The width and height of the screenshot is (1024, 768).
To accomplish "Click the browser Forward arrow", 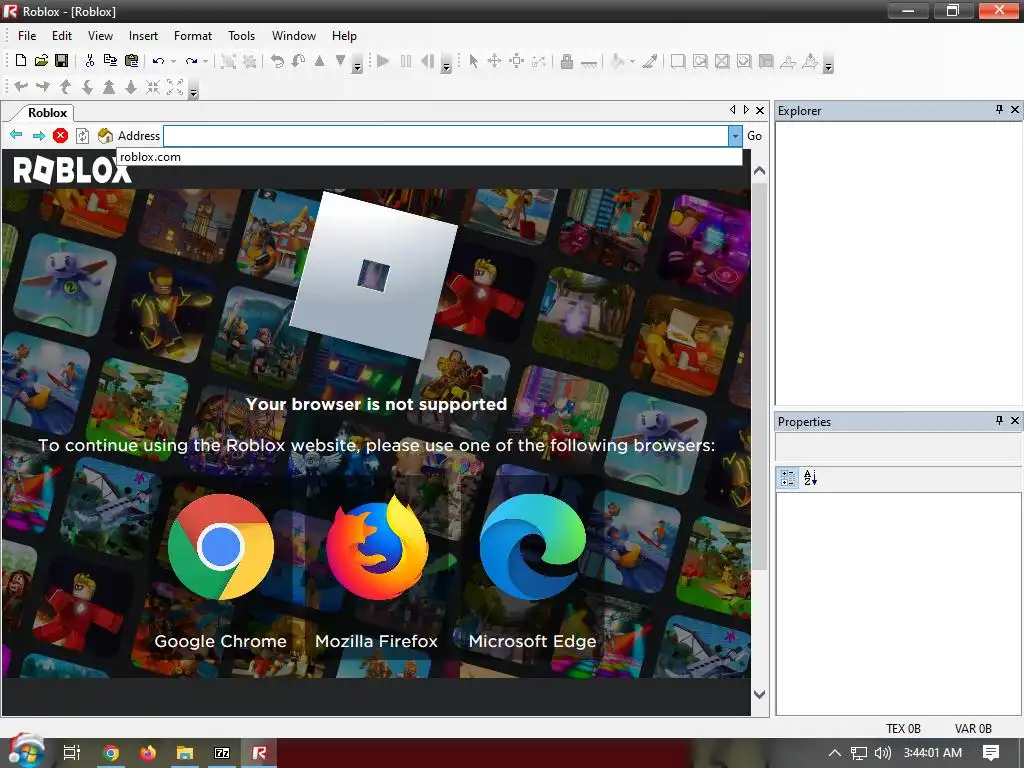I will click(39, 135).
